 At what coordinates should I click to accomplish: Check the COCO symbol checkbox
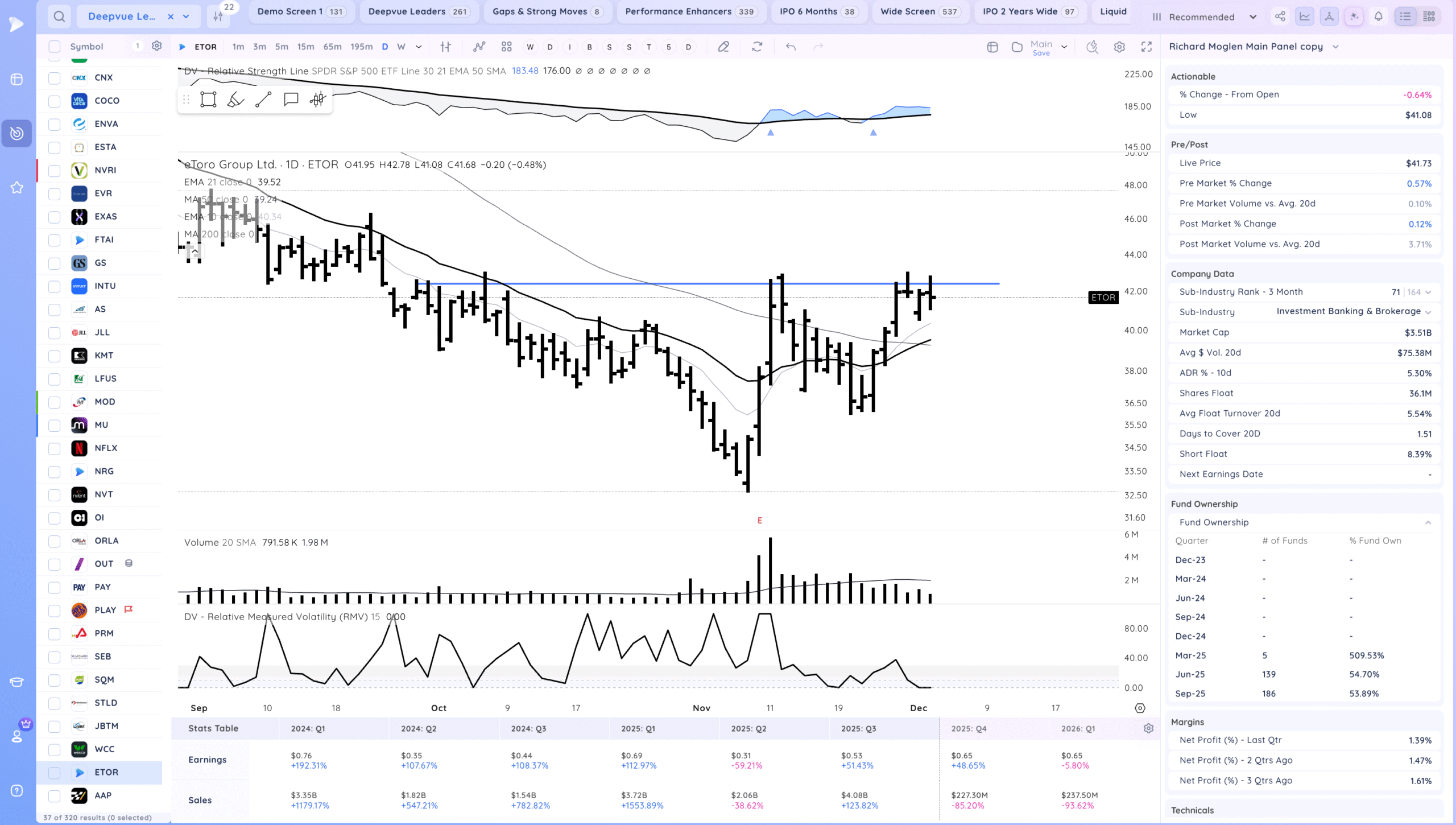[54, 101]
